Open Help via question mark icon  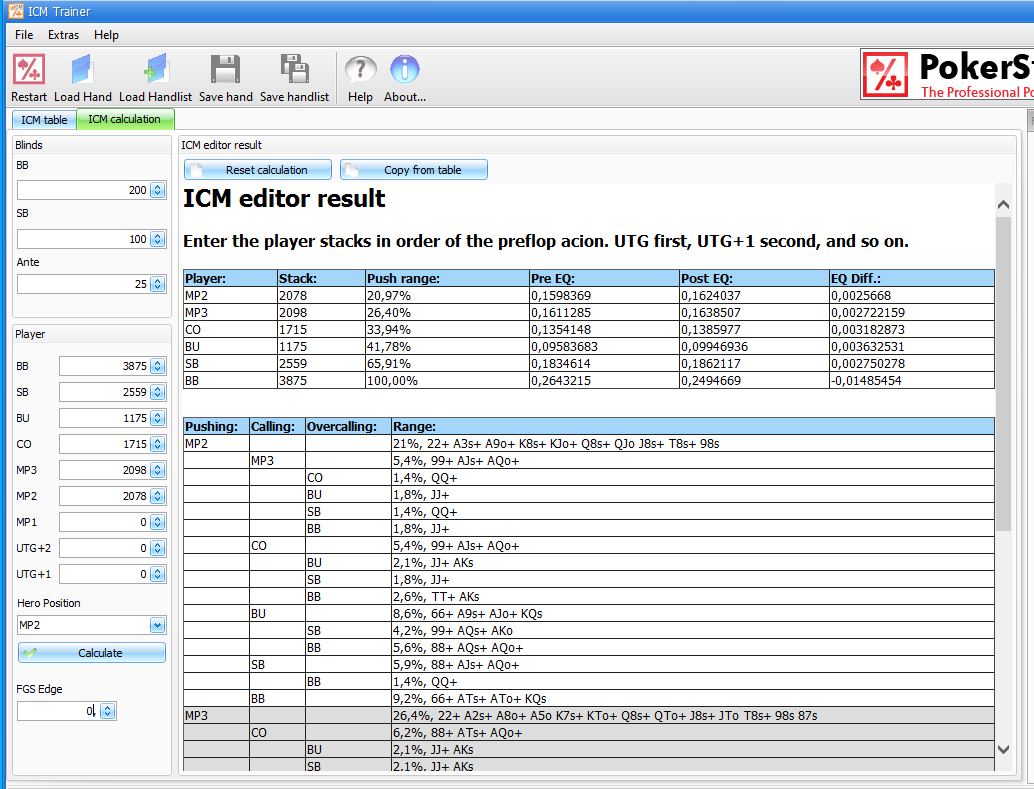point(360,69)
